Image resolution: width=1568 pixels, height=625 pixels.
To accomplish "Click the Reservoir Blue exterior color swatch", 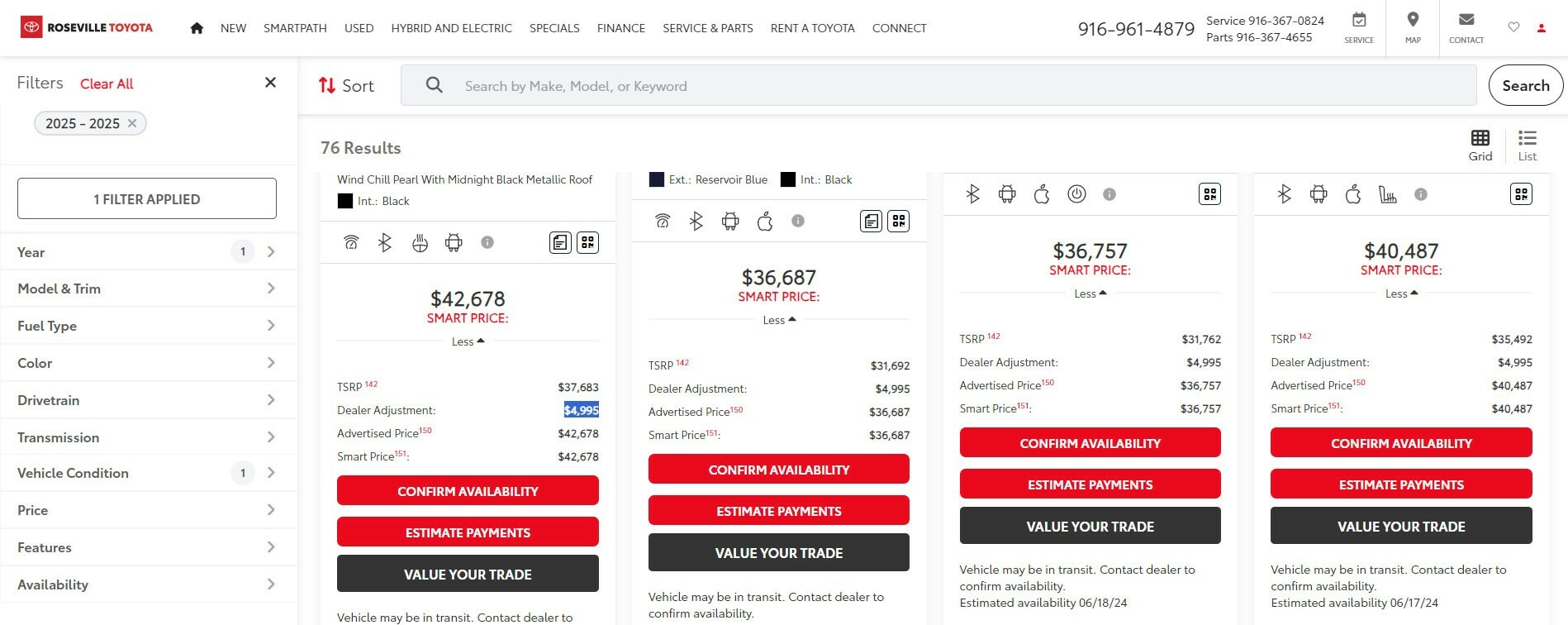I will (x=657, y=179).
